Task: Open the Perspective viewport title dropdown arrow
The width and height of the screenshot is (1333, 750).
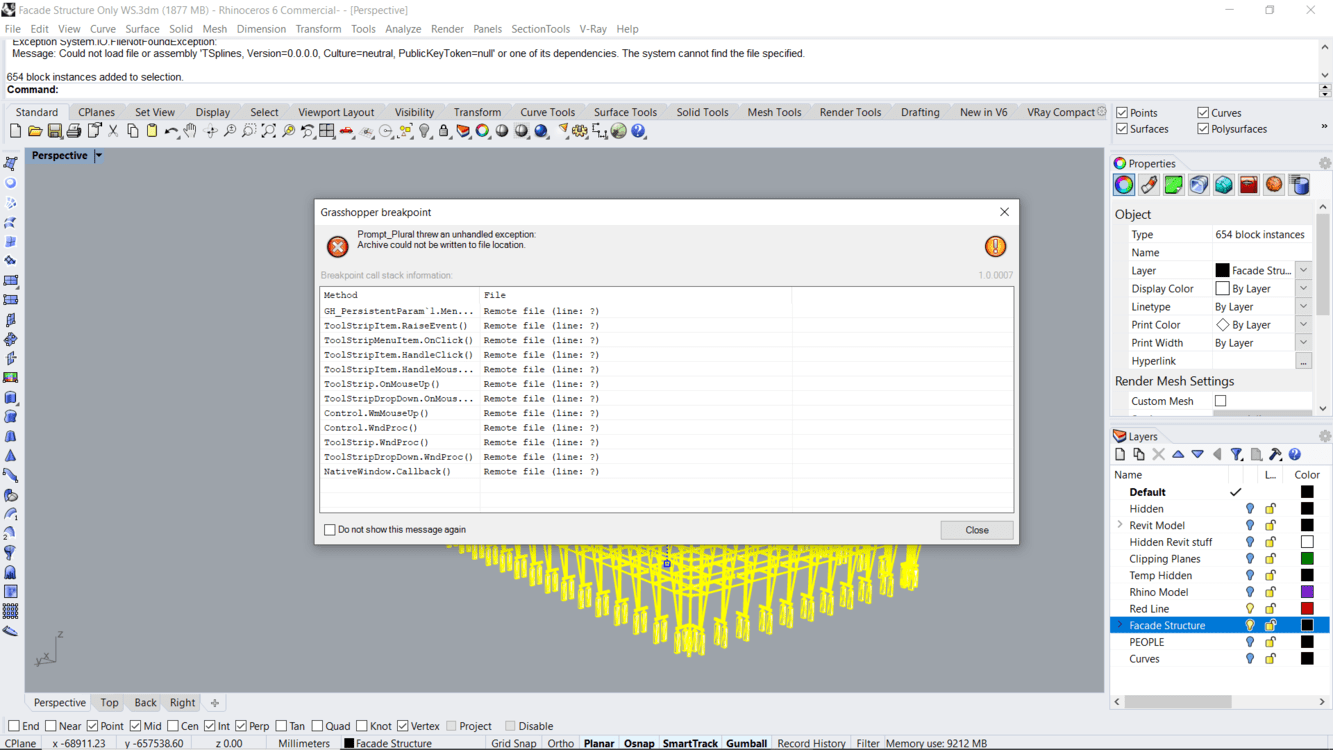Action: click(x=98, y=156)
